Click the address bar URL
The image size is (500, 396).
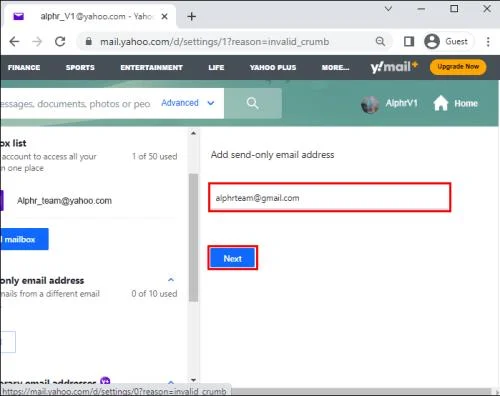[x=214, y=42]
